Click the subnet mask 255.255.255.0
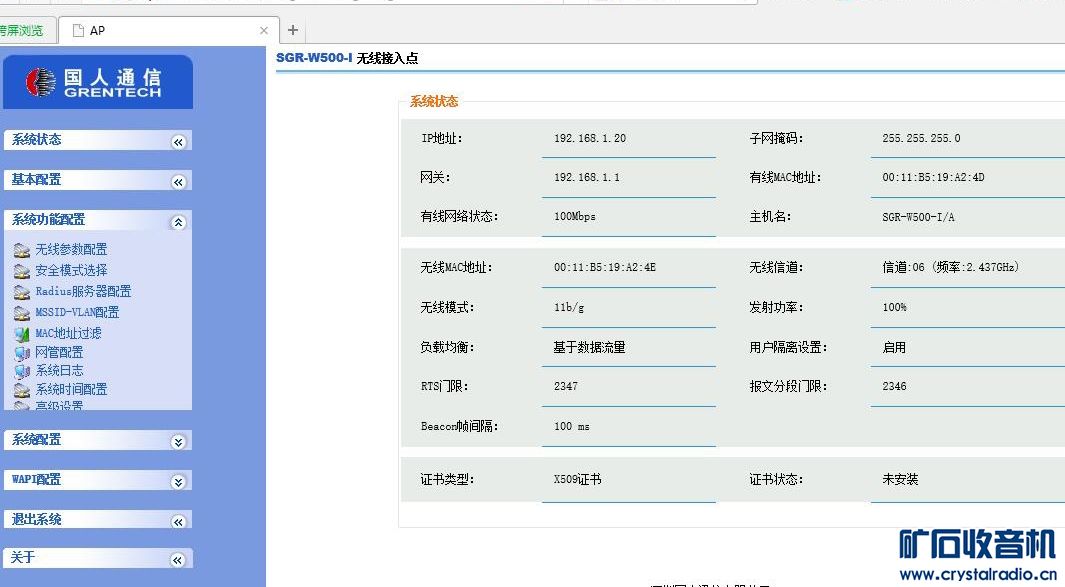This screenshot has width=1065, height=587. (921, 139)
